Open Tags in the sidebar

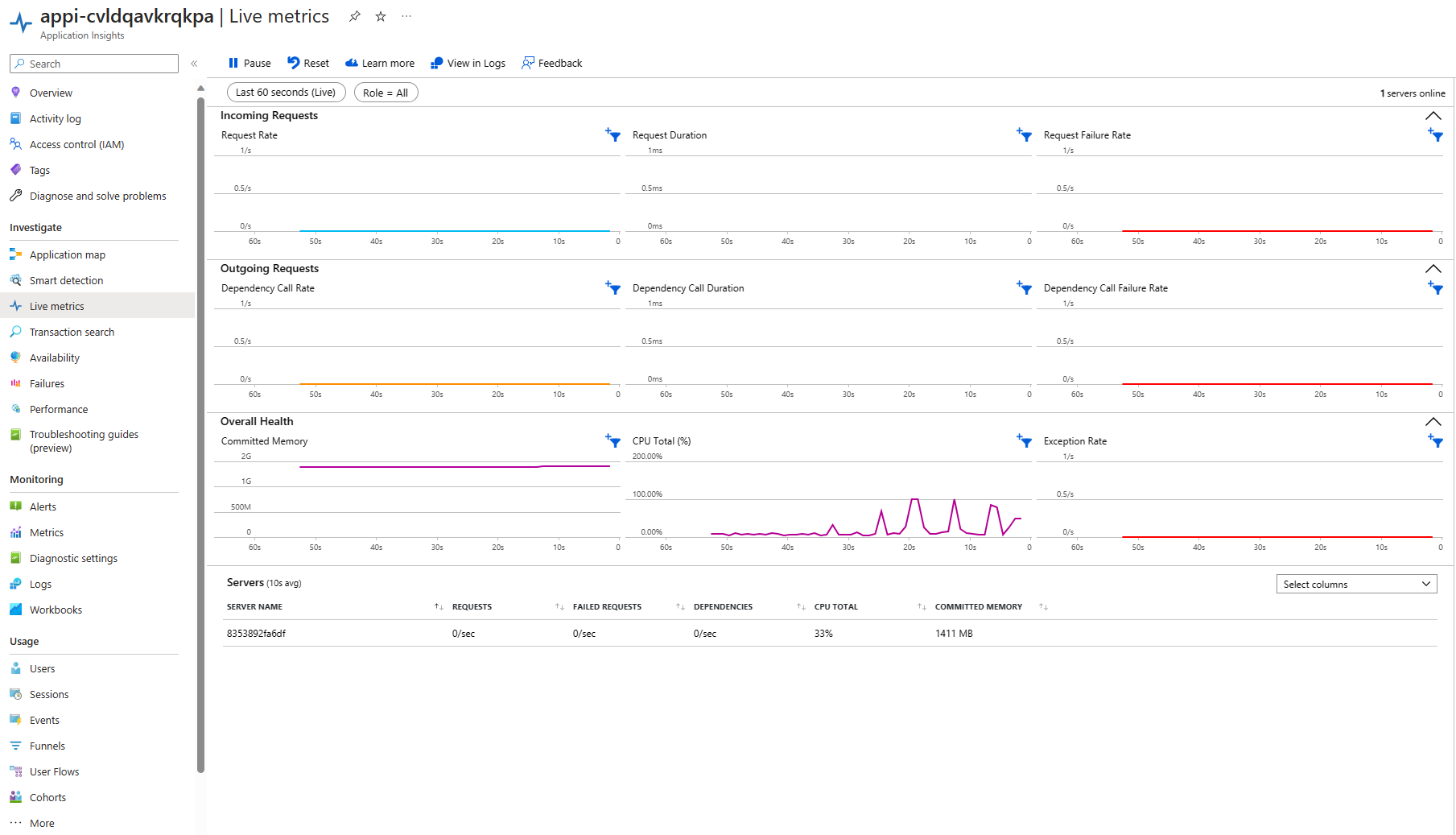[39, 170]
